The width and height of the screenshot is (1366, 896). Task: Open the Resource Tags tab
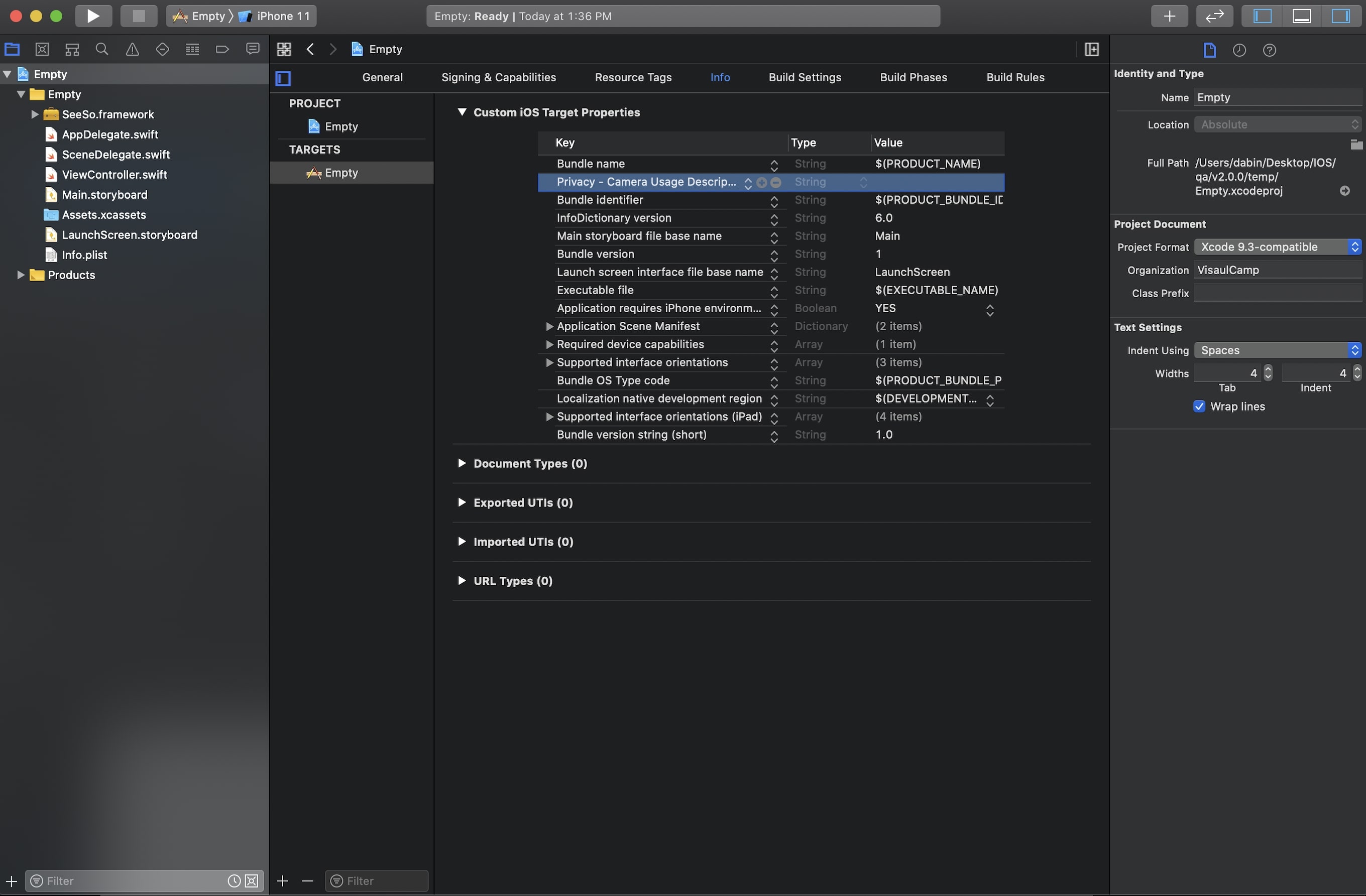tap(633, 77)
